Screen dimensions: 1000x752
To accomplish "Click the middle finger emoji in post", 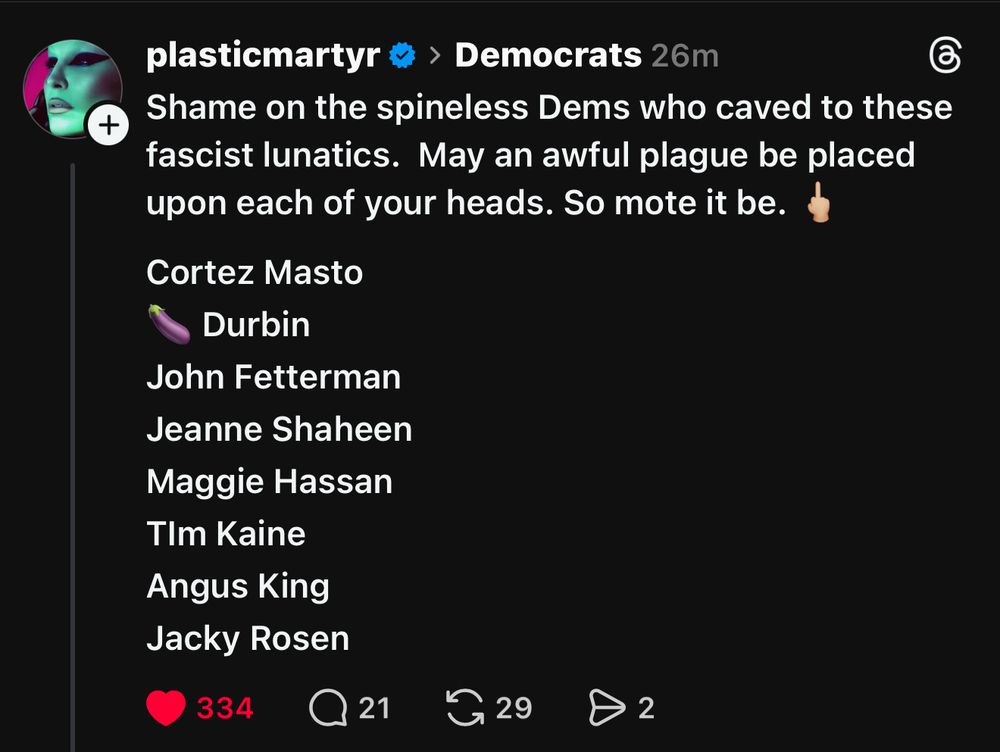I will pos(818,205).
